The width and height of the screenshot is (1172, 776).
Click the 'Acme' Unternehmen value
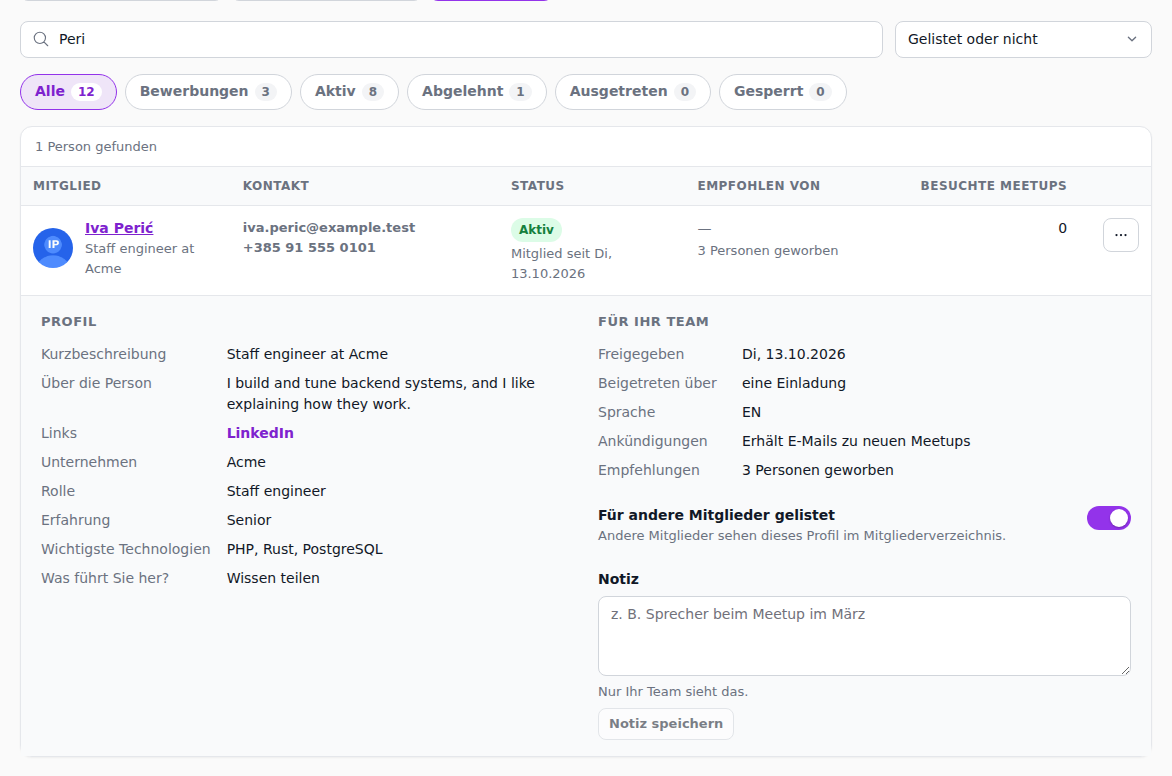[x=246, y=462]
